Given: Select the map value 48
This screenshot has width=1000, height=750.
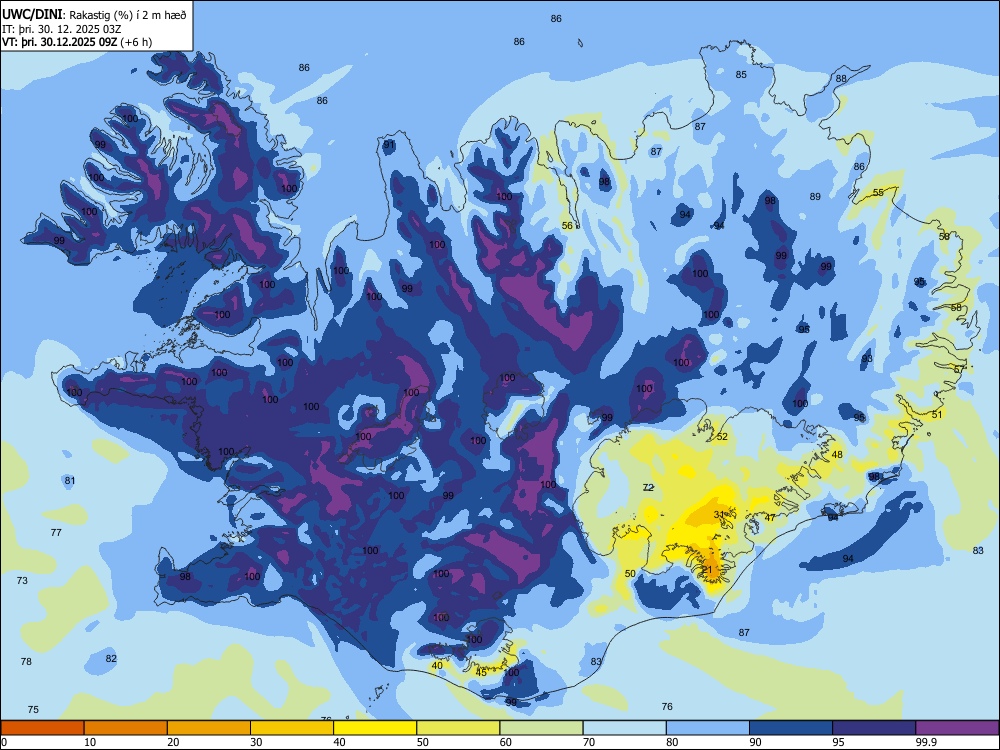Looking at the screenshot, I should 837,455.
